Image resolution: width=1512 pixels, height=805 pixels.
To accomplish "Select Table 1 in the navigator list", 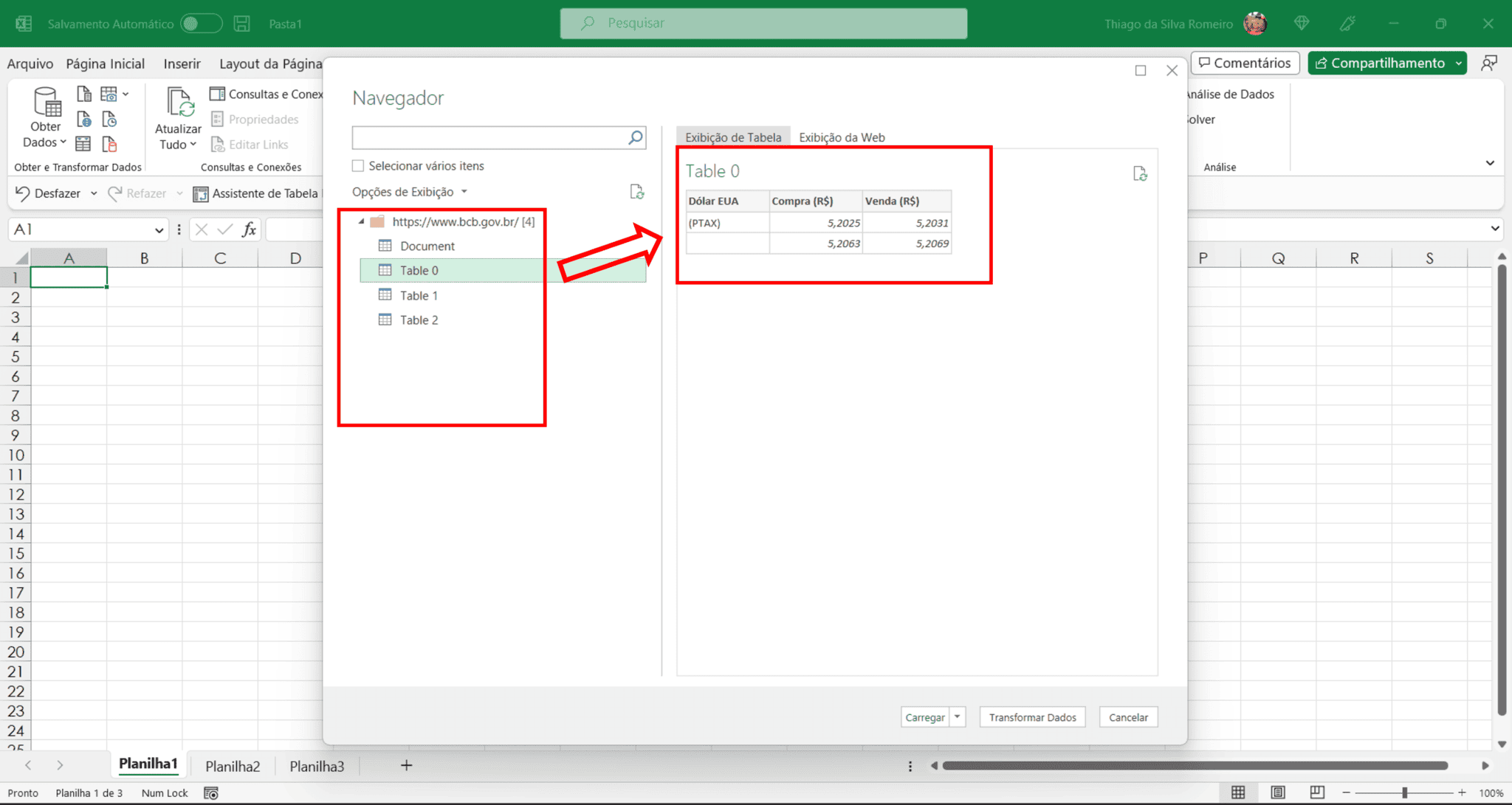I will [x=418, y=294].
